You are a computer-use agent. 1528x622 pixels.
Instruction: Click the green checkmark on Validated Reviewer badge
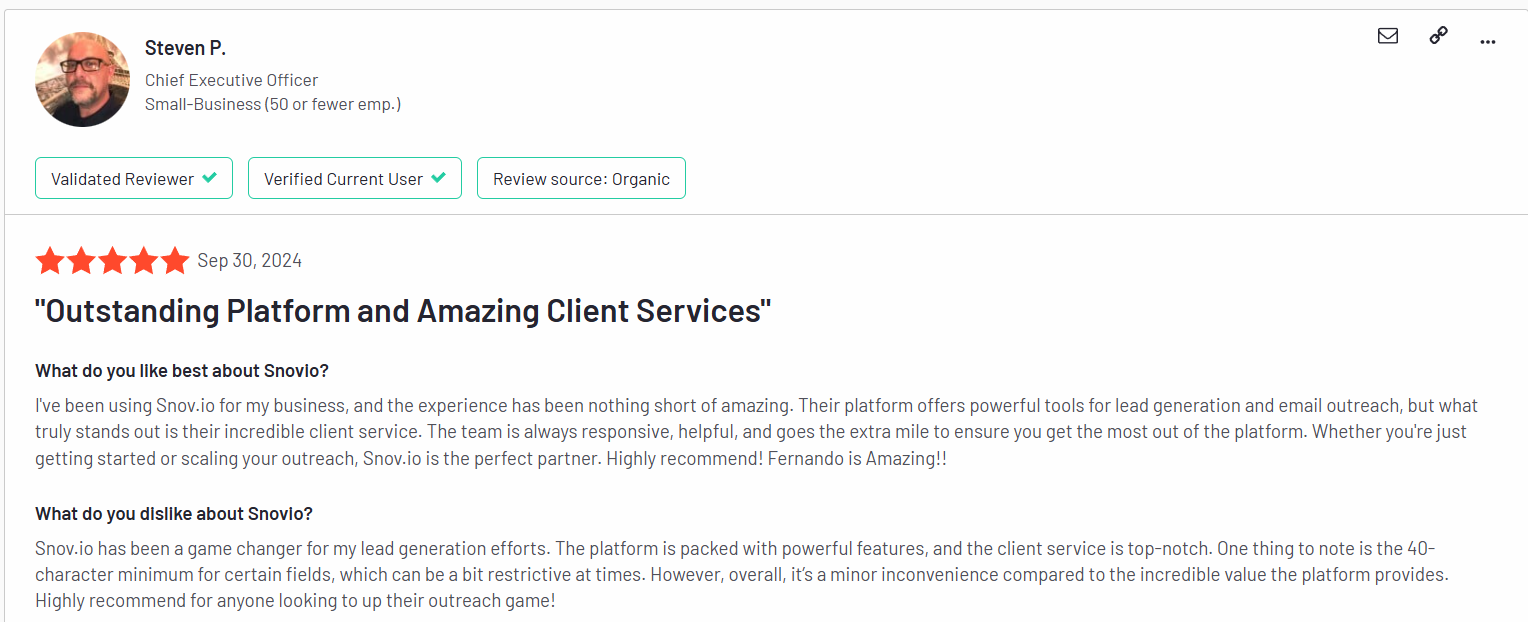tap(210, 177)
